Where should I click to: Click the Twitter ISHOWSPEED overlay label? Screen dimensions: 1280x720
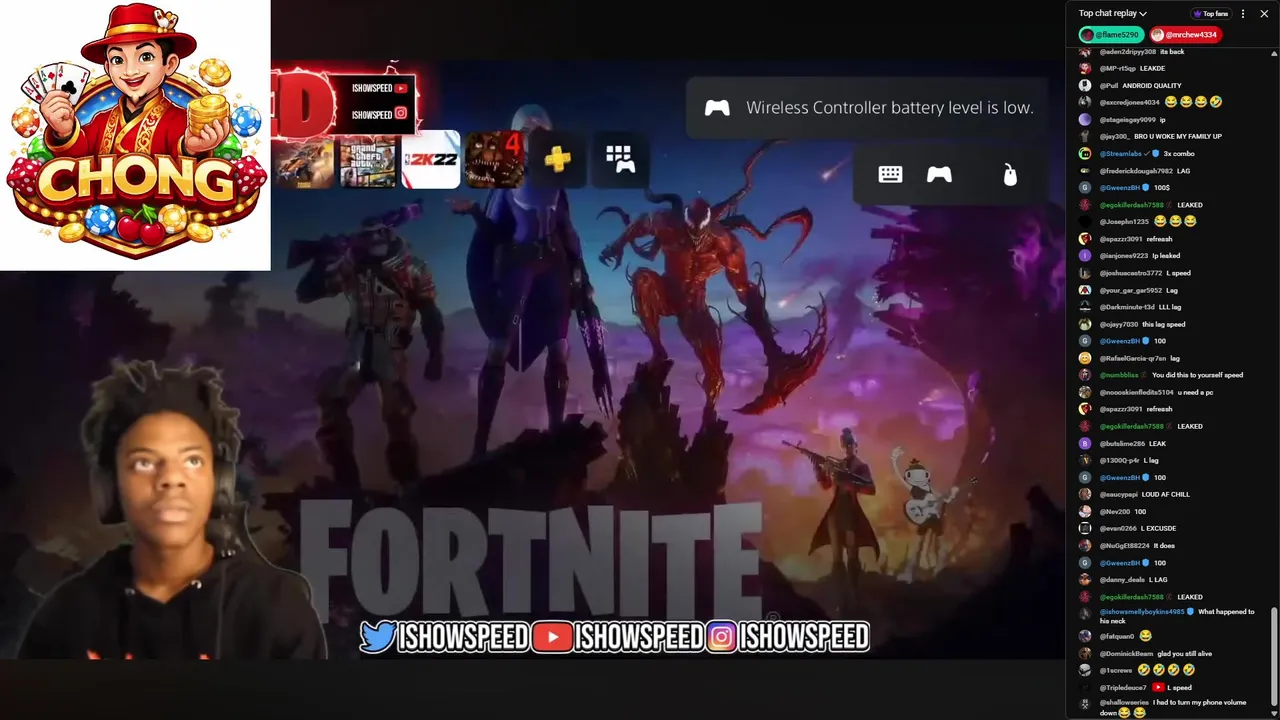pos(444,637)
